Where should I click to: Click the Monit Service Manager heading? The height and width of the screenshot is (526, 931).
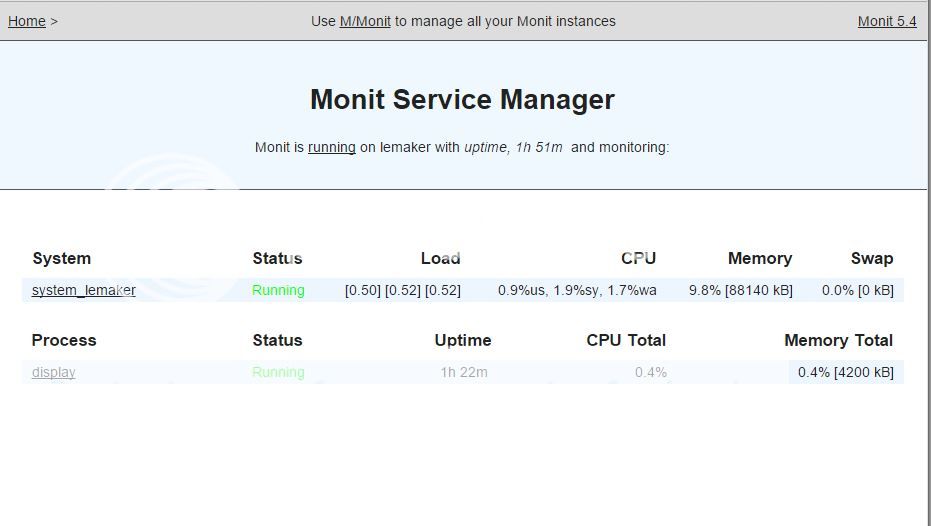[x=463, y=99]
